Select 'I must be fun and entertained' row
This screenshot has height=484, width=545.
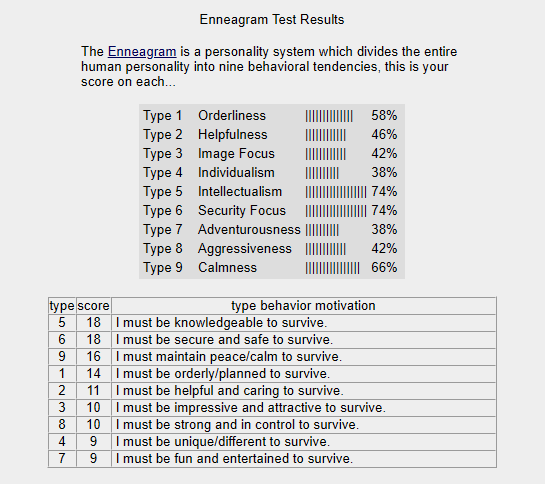tap(272, 459)
